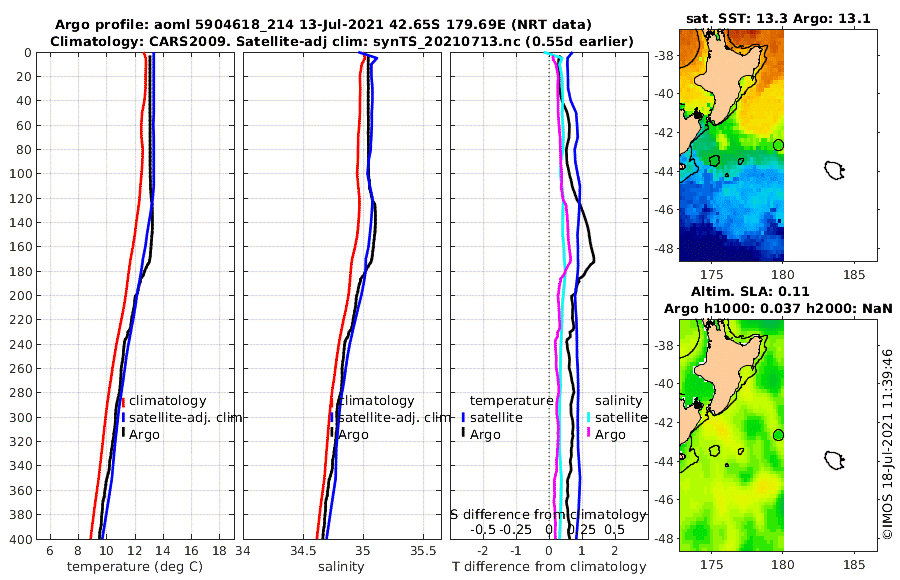Click the 'temperature (deg C)' axis label
This screenshot has height=580, width=900.
click(135, 567)
